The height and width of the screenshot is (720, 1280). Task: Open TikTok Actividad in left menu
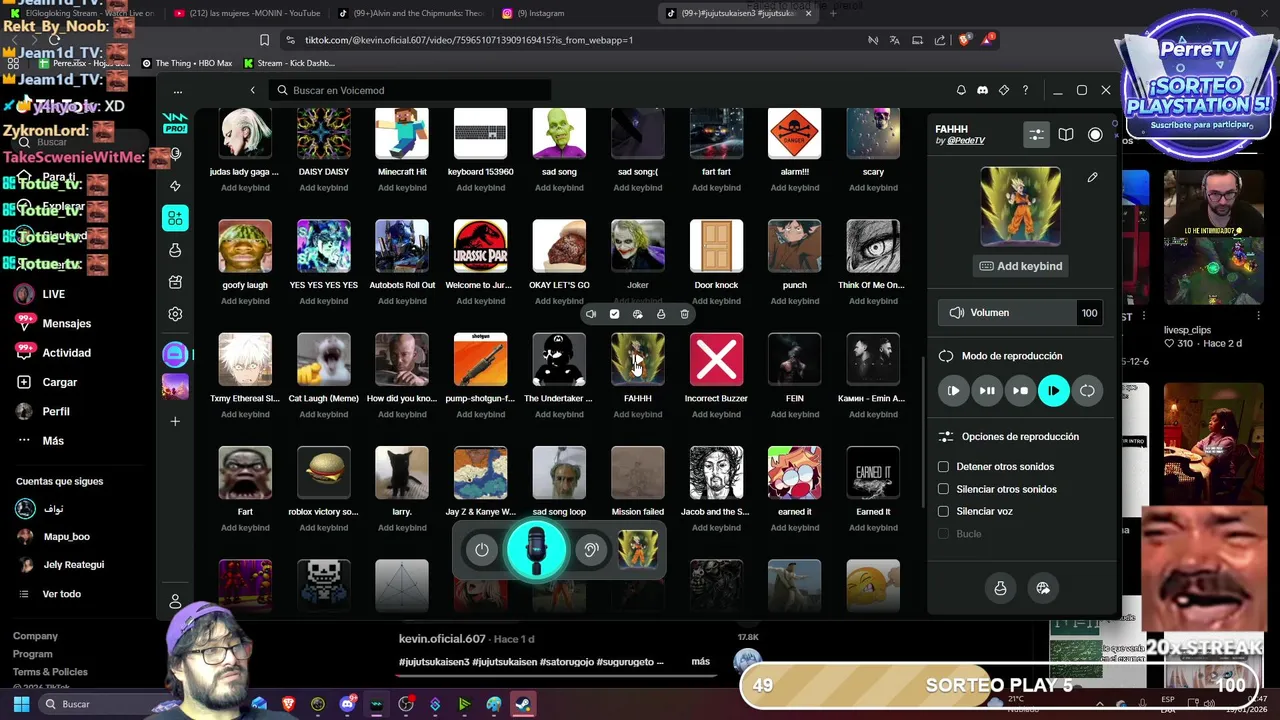66,353
